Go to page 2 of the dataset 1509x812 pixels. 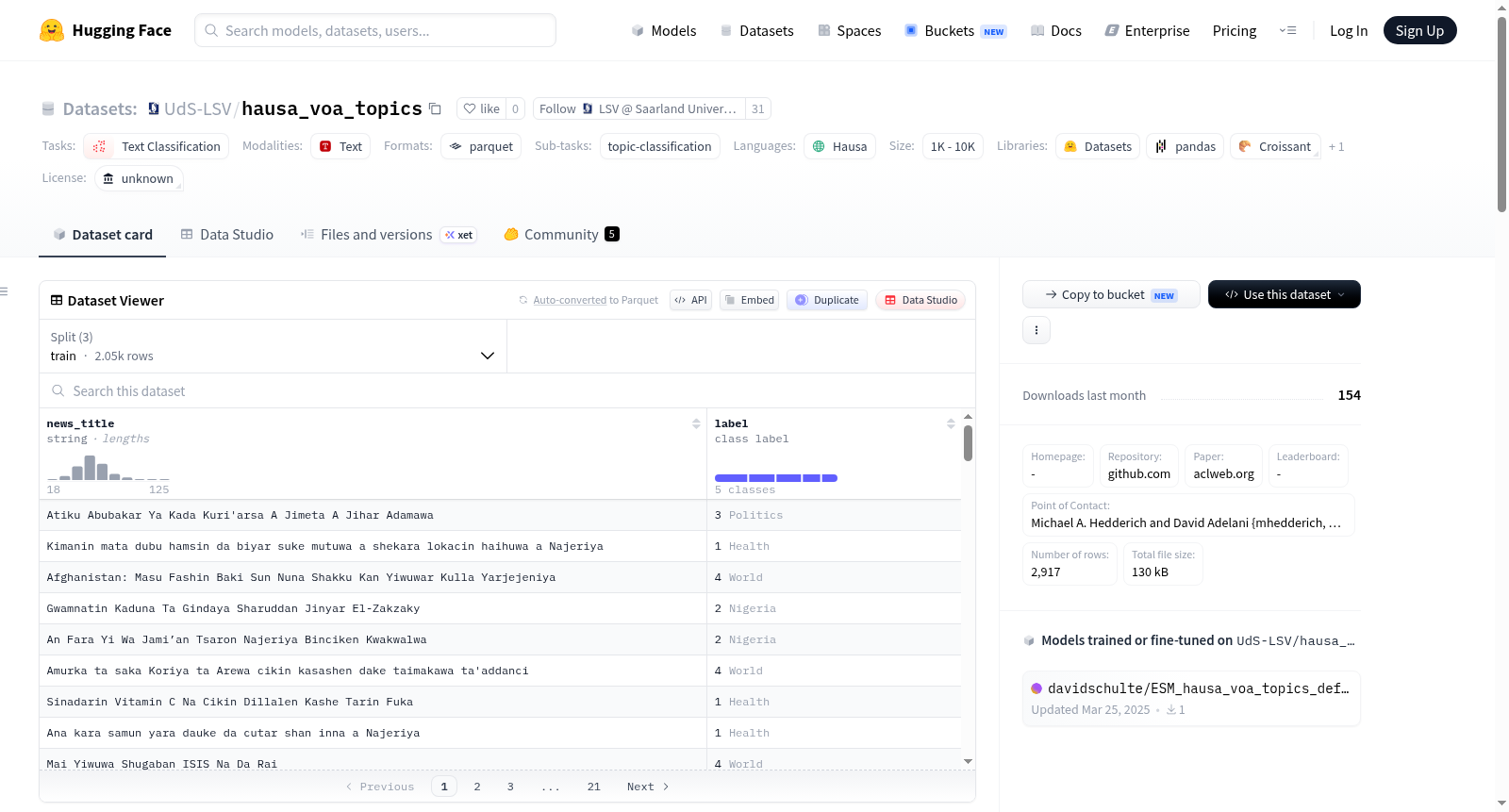(477, 787)
